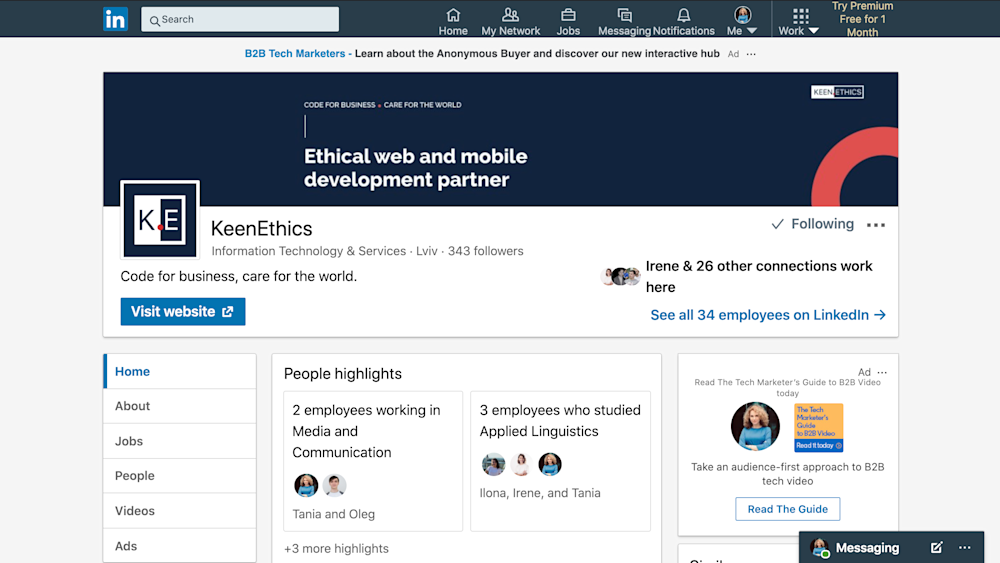This screenshot has height=563, width=1000.
Task: Open the Jobs briefcase icon
Action: pyautogui.click(x=568, y=22)
